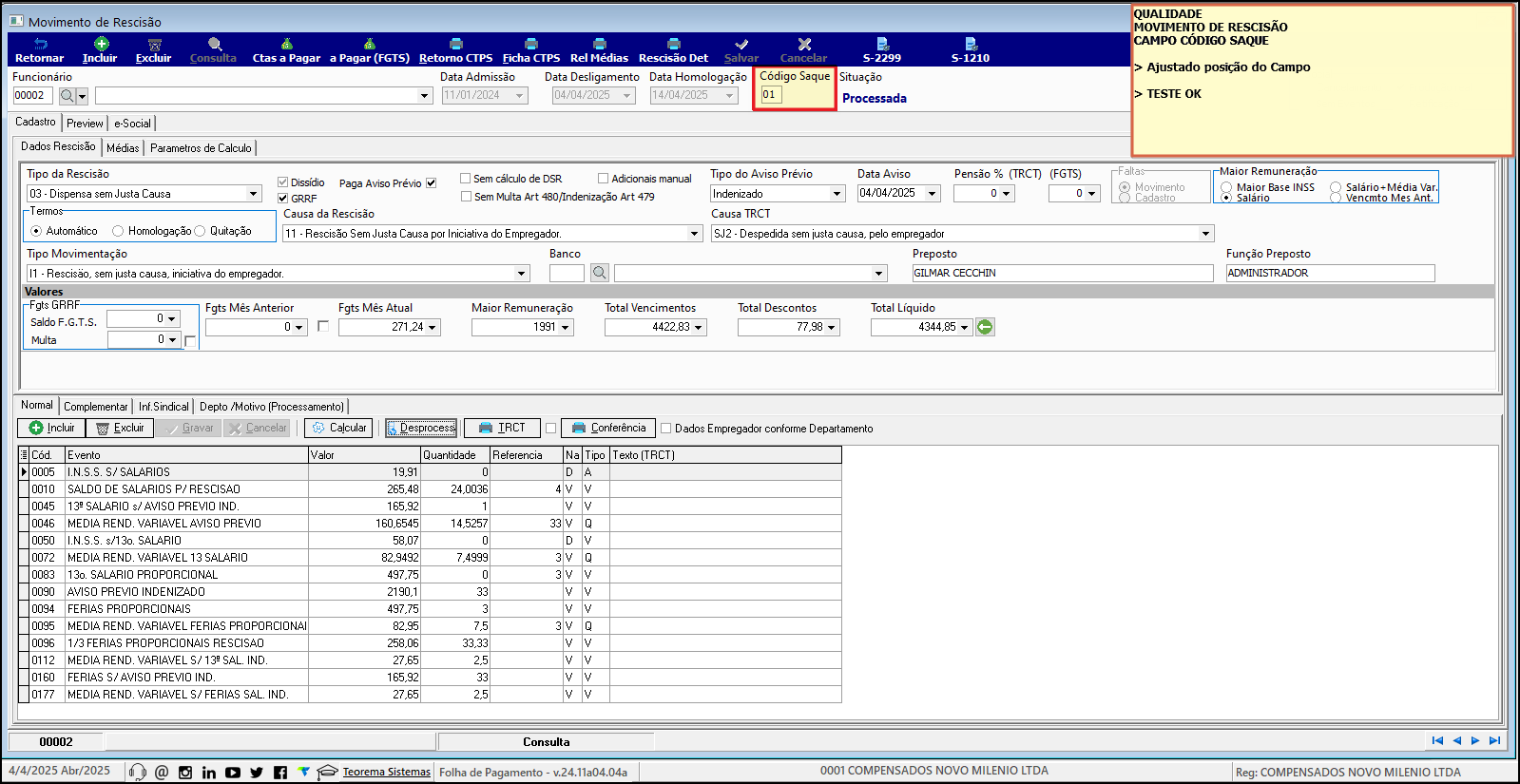The height and width of the screenshot is (784, 1520).
Task: Open Parametros de Calculo tab
Action: [x=201, y=148]
